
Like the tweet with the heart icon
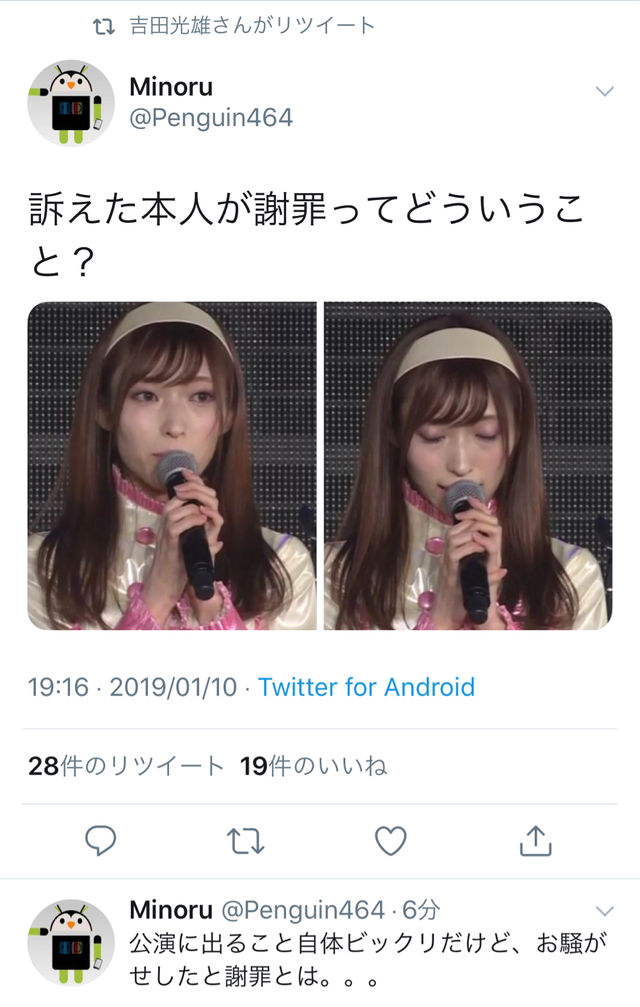tap(390, 841)
